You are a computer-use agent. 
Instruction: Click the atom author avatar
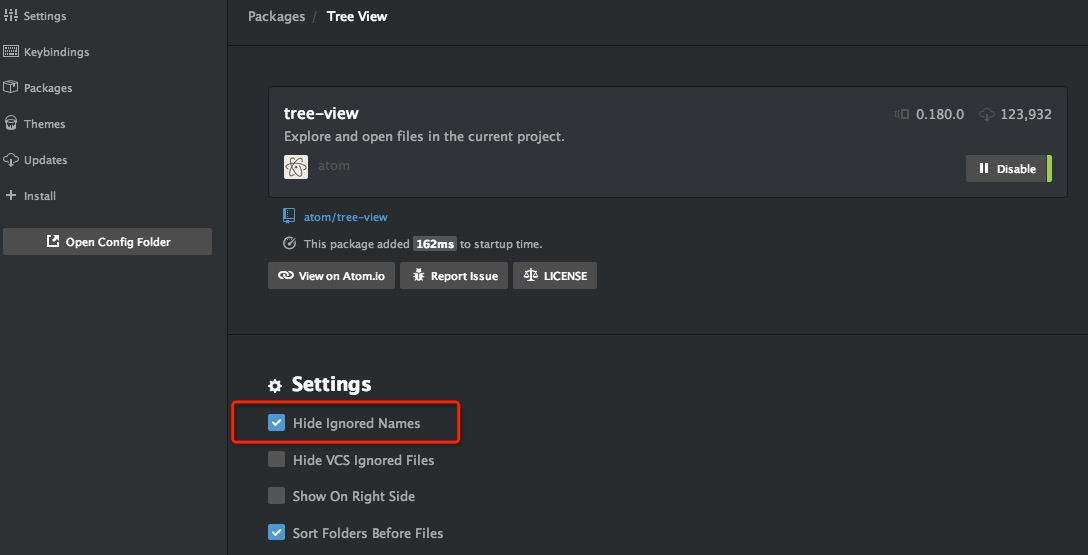coord(296,167)
